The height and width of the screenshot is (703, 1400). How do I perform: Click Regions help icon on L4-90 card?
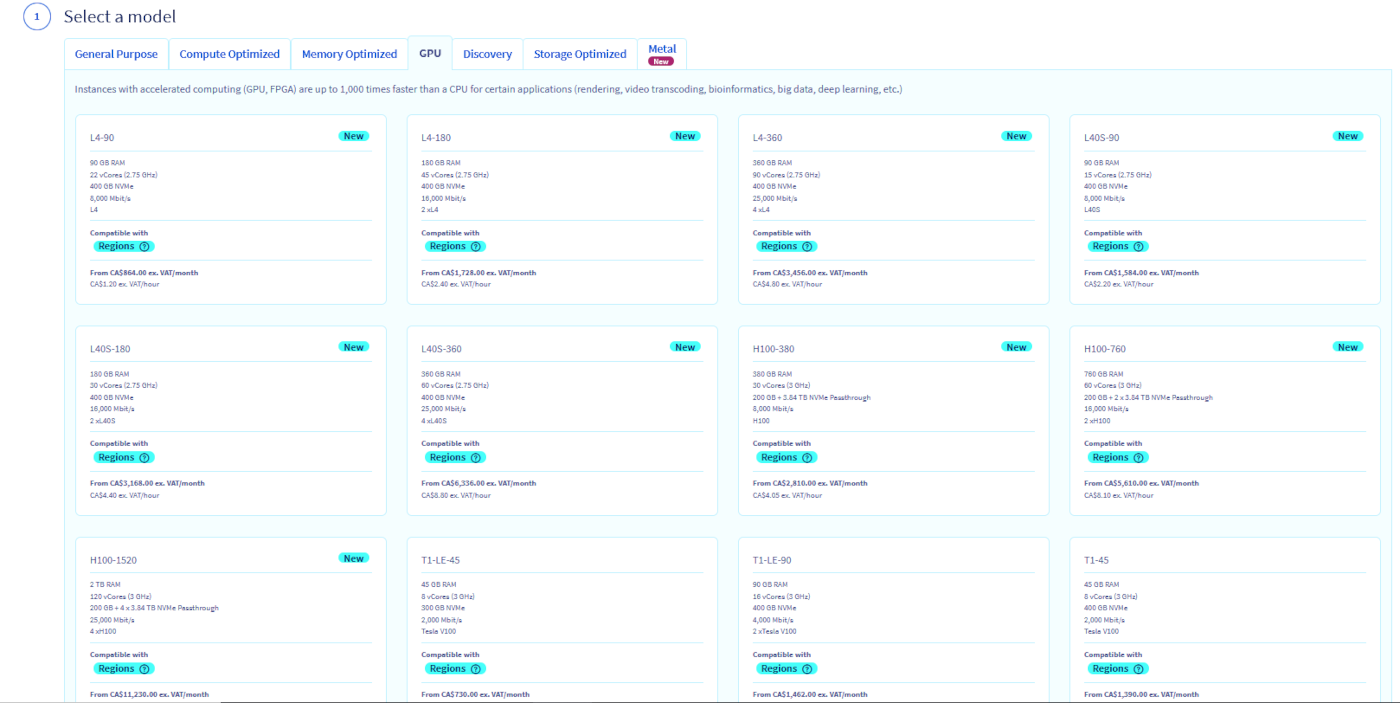tap(144, 246)
